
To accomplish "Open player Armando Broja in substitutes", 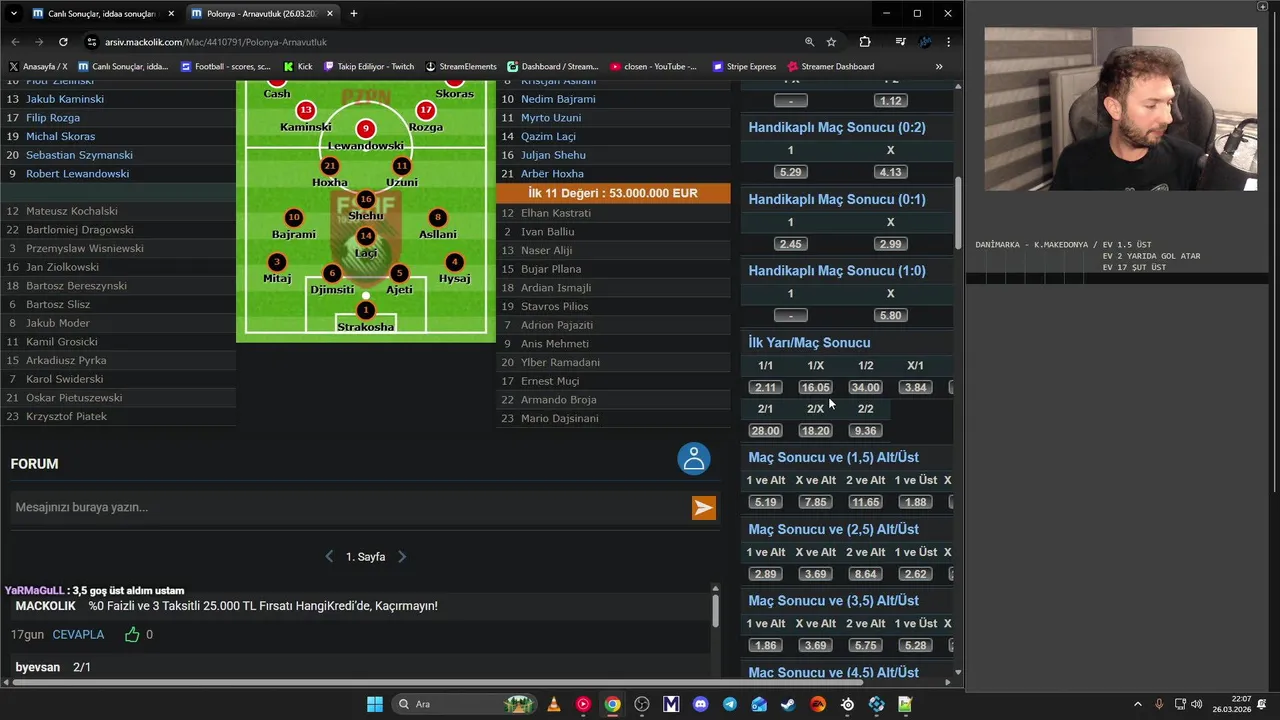I will point(559,400).
